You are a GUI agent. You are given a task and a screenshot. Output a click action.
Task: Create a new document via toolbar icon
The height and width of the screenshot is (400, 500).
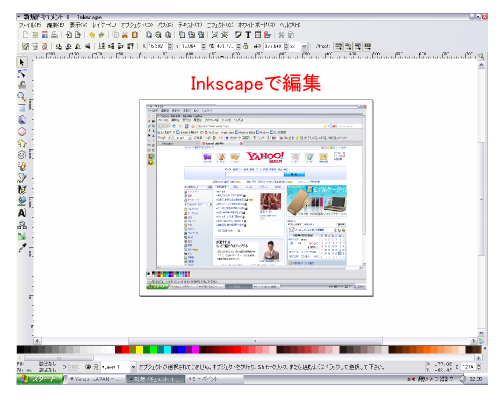point(25,35)
